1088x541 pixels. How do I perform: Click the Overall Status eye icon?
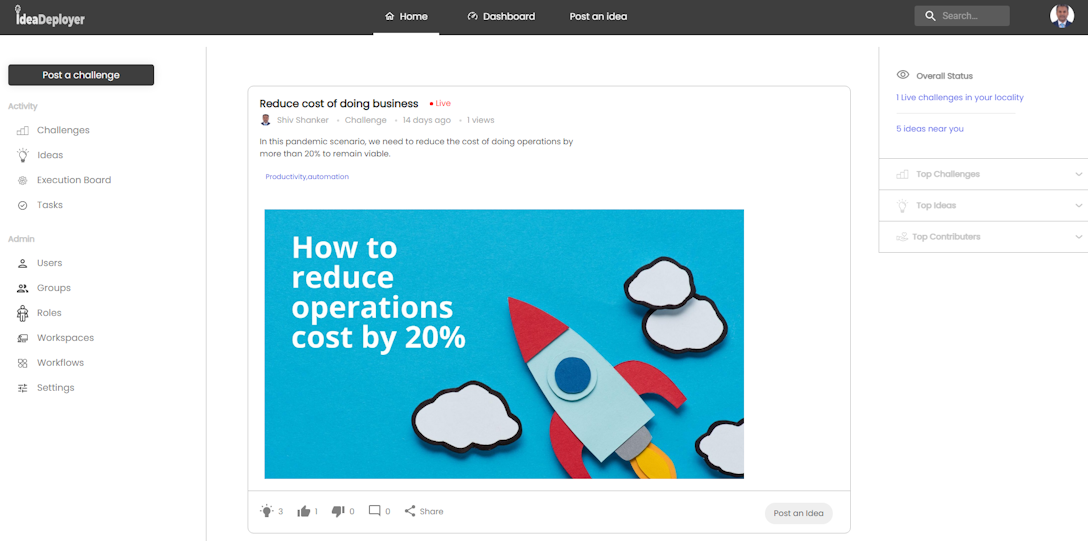point(903,75)
